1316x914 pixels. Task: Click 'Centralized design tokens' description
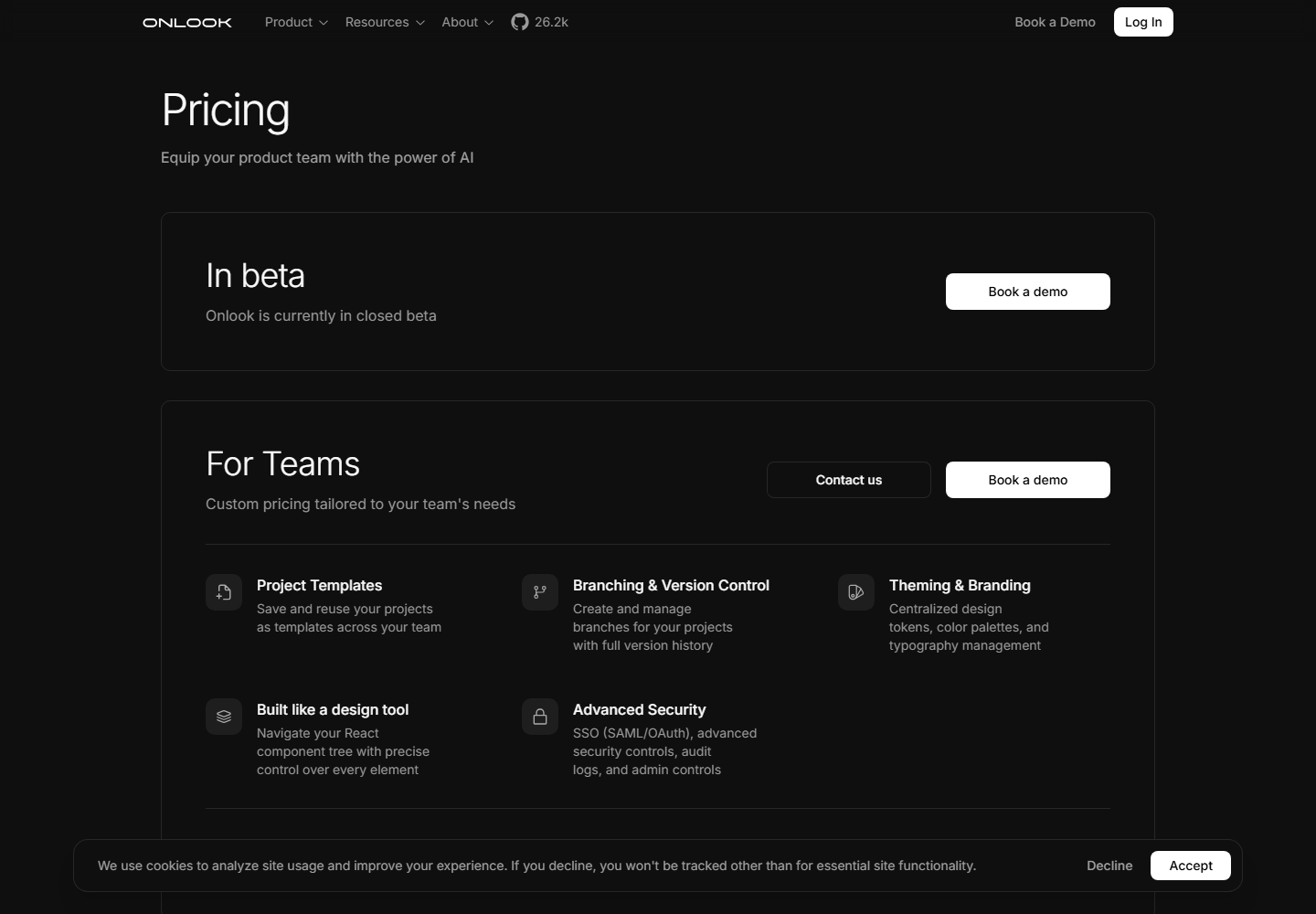click(x=969, y=627)
